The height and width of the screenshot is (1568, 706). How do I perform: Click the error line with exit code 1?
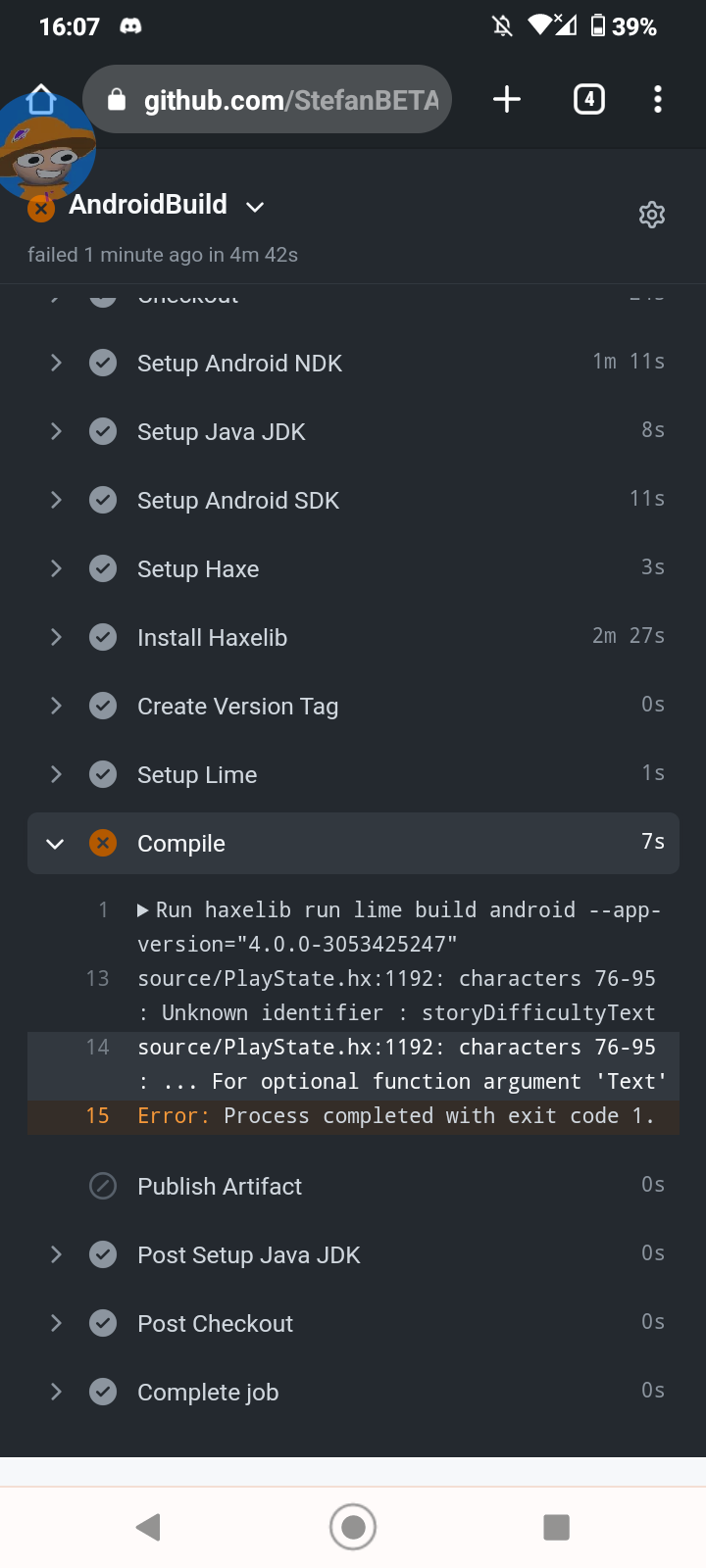coord(392,1115)
